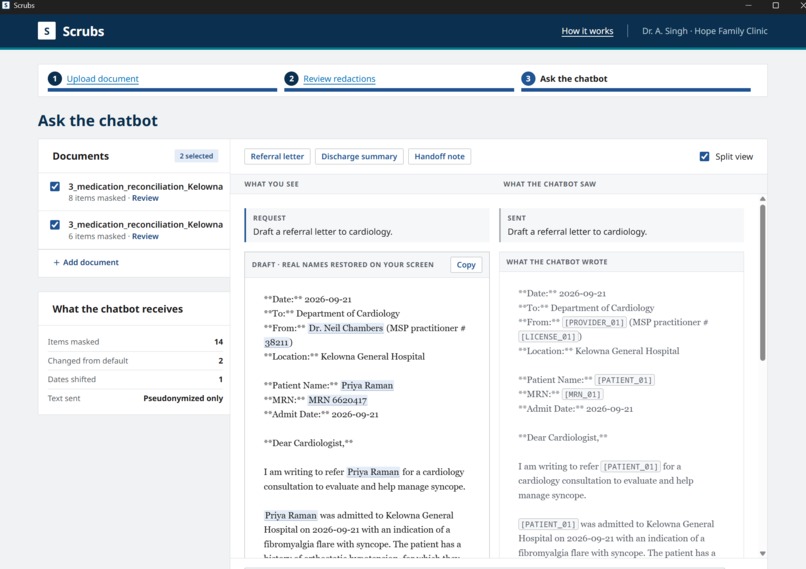Click the Items masked row value 14
806x569 pixels.
[218, 342]
